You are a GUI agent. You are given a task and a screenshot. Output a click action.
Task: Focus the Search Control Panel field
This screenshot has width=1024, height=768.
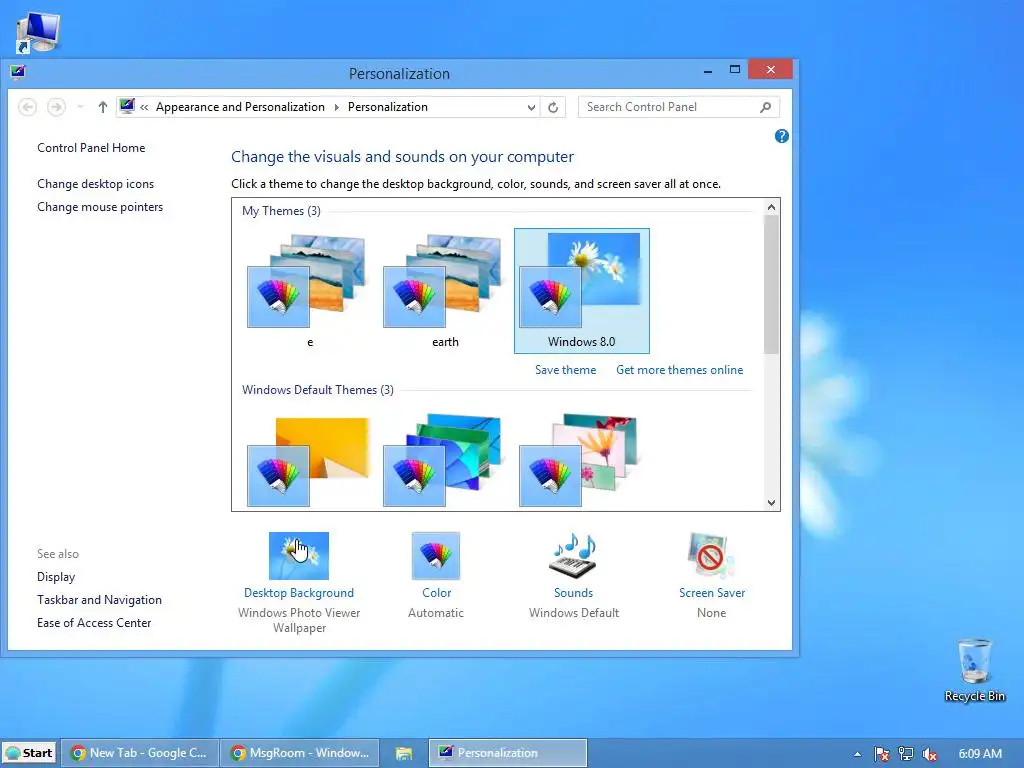(679, 107)
